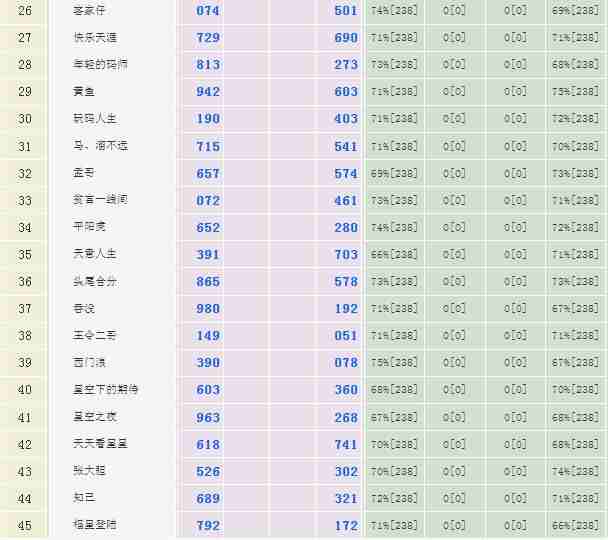Click the 75%[238] cell in row 39
The width and height of the screenshot is (608, 540).
click(x=394, y=363)
